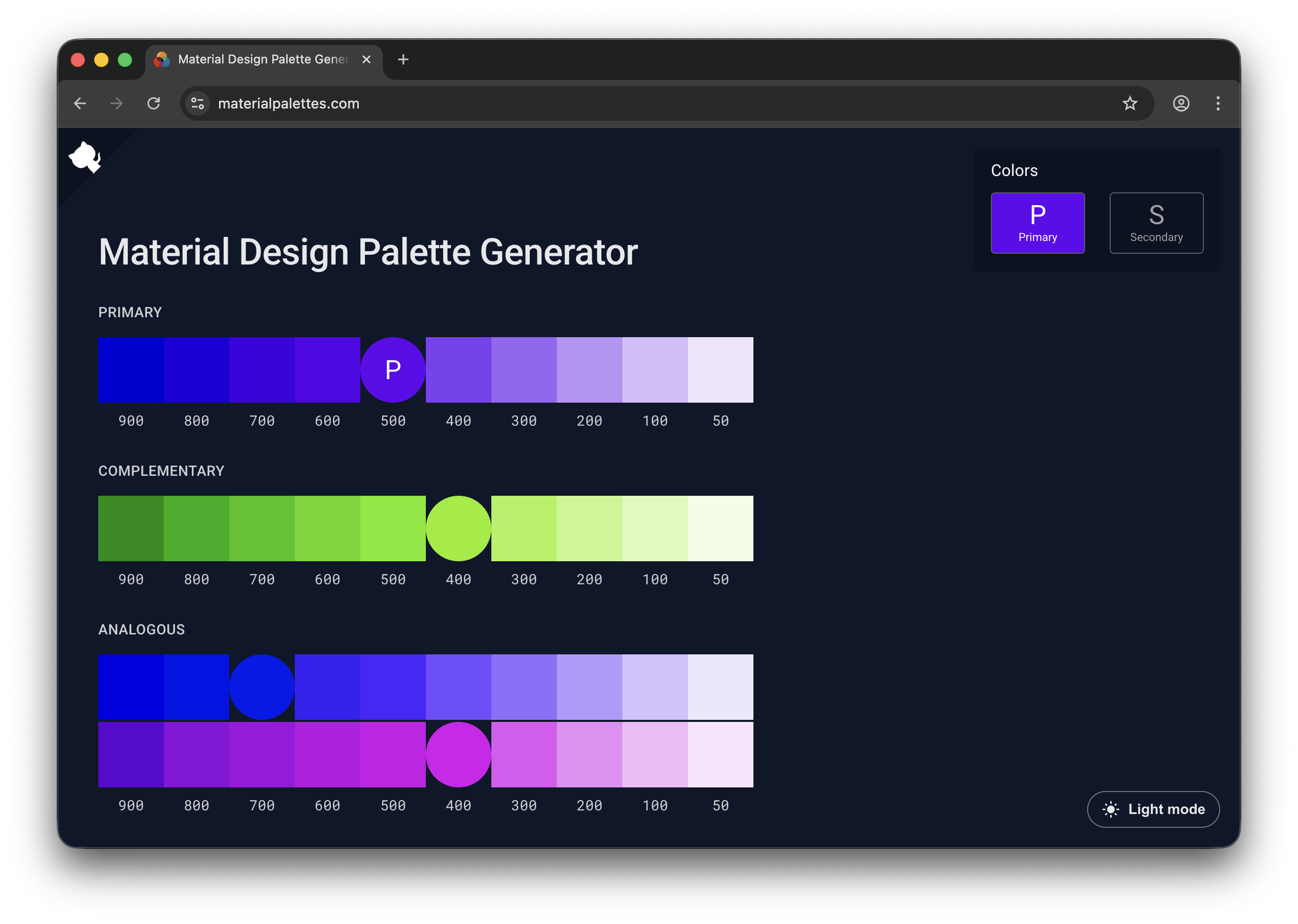Close the Material Design Palette Generator tab
Image resolution: width=1298 pixels, height=924 pixels.
(x=366, y=59)
